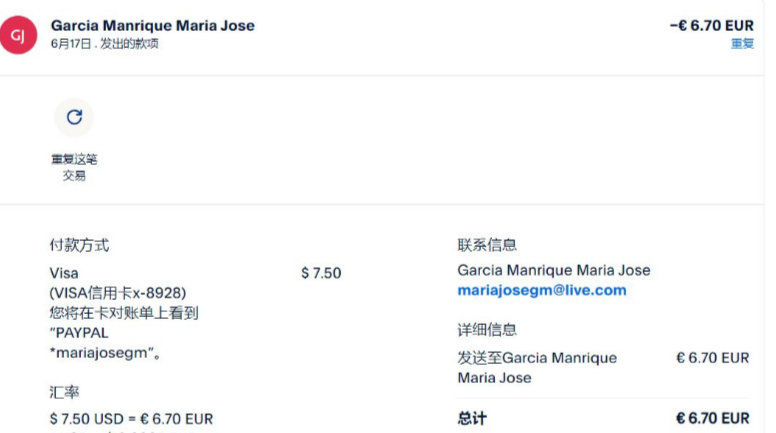Screen dimensions: 776x433
Task: Click the 重复 link under the amount
Action: [x=742, y=44]
